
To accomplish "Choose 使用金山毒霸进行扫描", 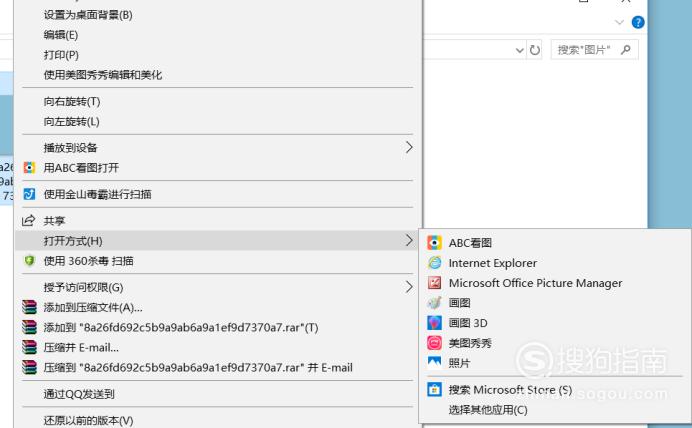I will pos(98,194).
